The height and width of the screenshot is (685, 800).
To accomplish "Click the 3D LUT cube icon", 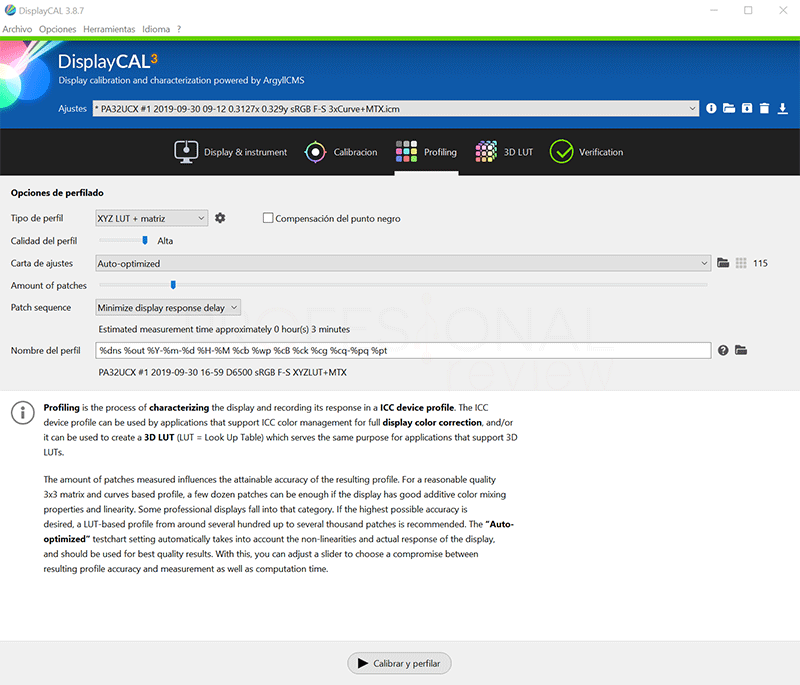I will click(x=486, y=151).
